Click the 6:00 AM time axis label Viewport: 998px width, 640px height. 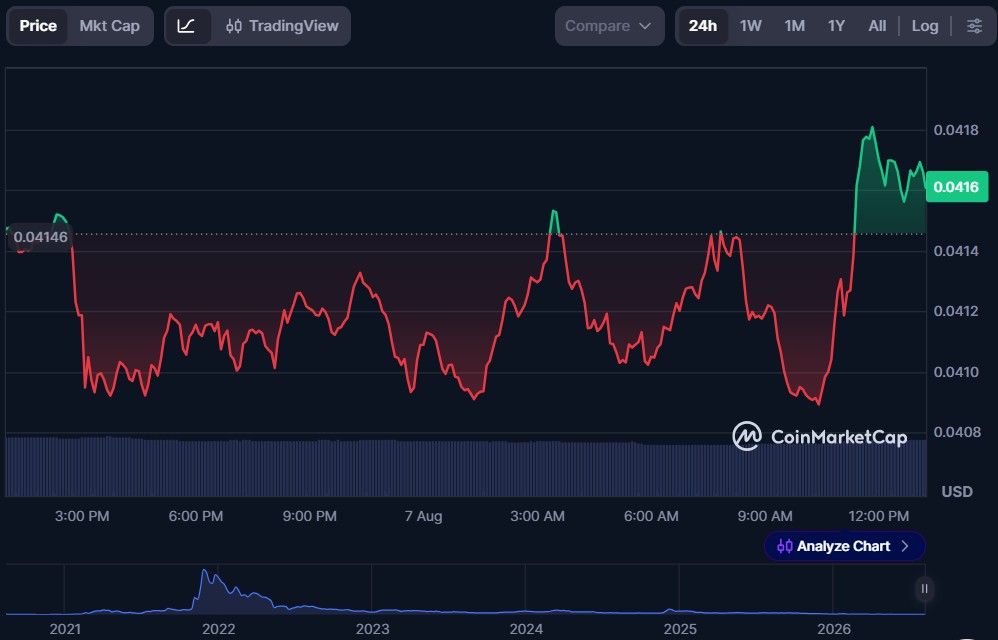coord(651,516)
